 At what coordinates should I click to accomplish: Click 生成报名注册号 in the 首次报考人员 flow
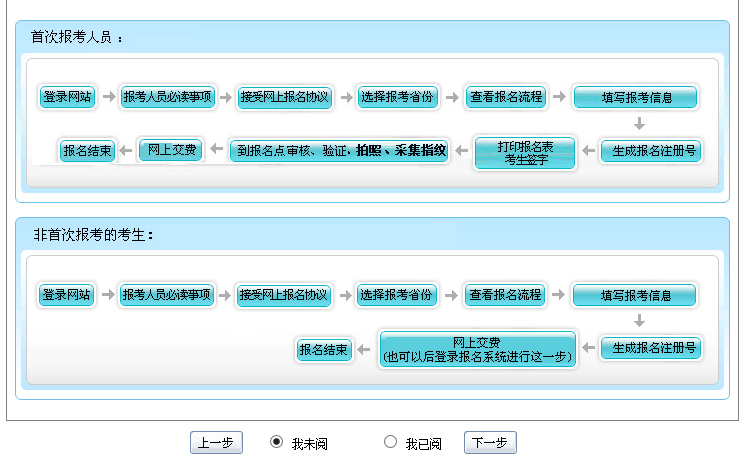click(x=650, y=152)
